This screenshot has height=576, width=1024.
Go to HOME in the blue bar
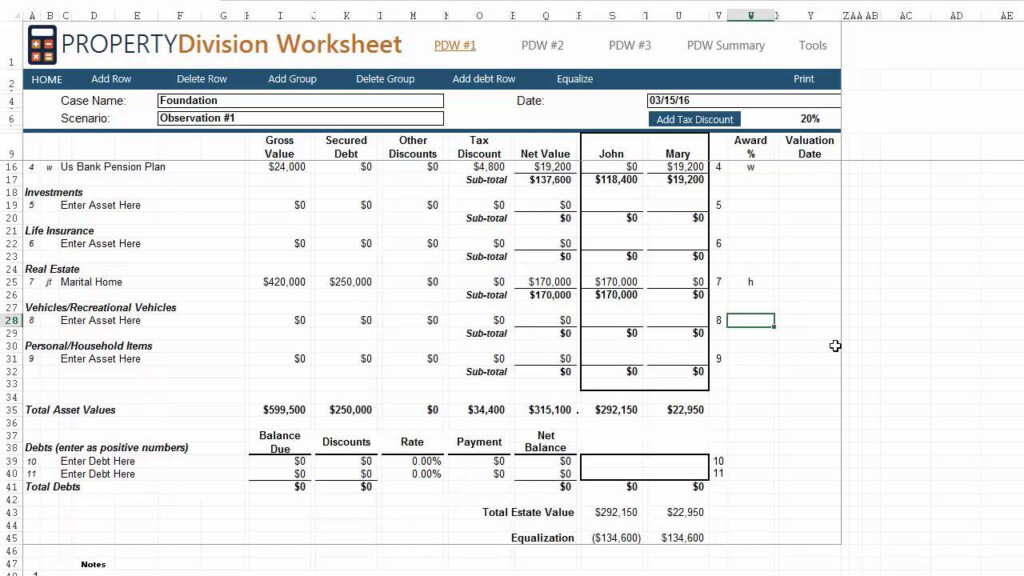pyautogui.click(x=47, y=79)
